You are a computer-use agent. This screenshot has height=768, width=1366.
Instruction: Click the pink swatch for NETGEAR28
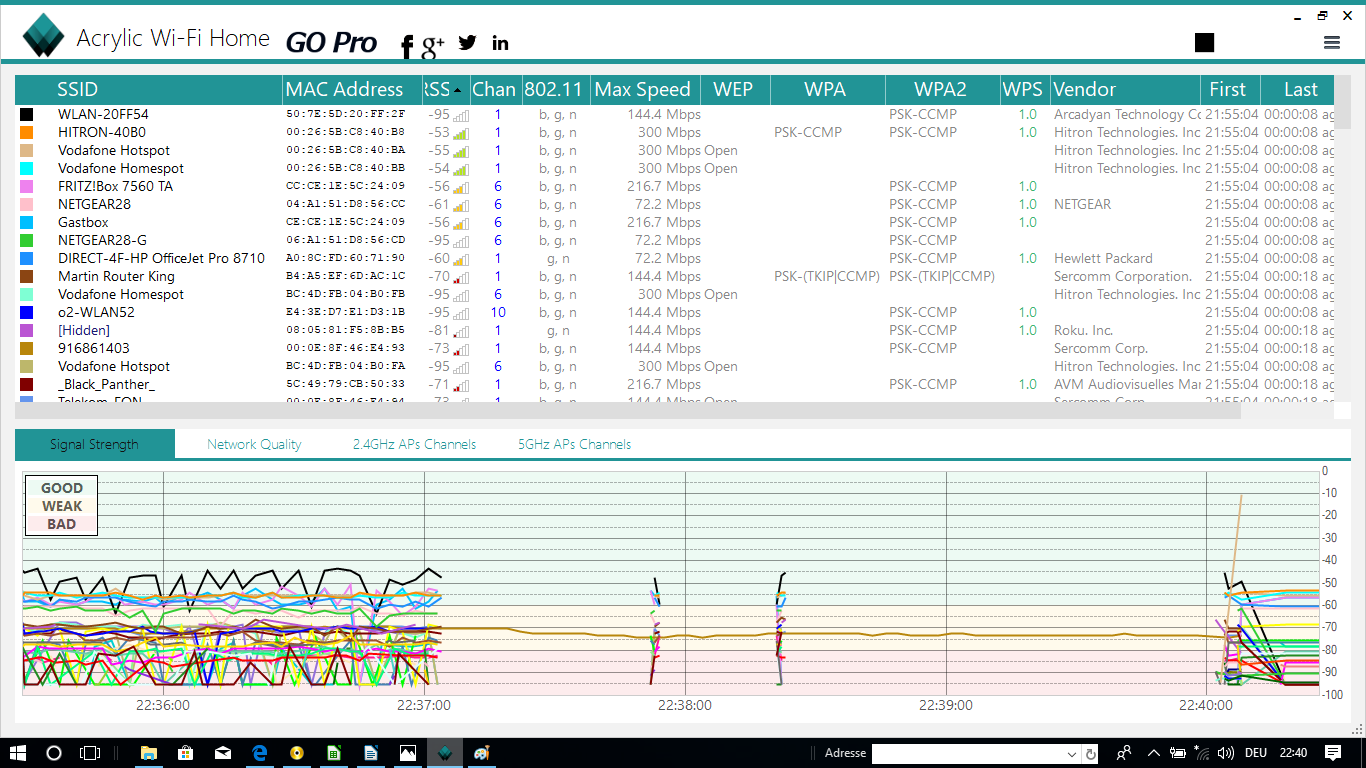[27, 205]
